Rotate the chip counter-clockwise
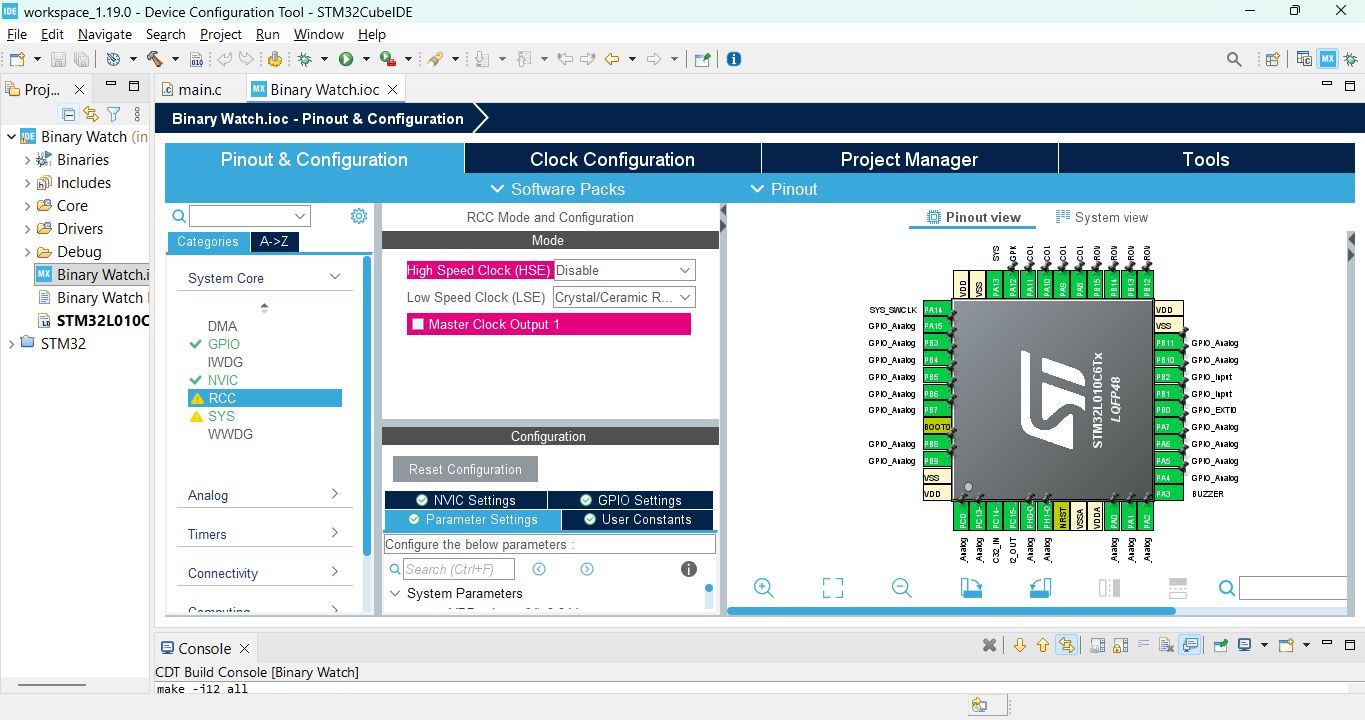This screenshot has width=1365, height=720. (1040, 588)
